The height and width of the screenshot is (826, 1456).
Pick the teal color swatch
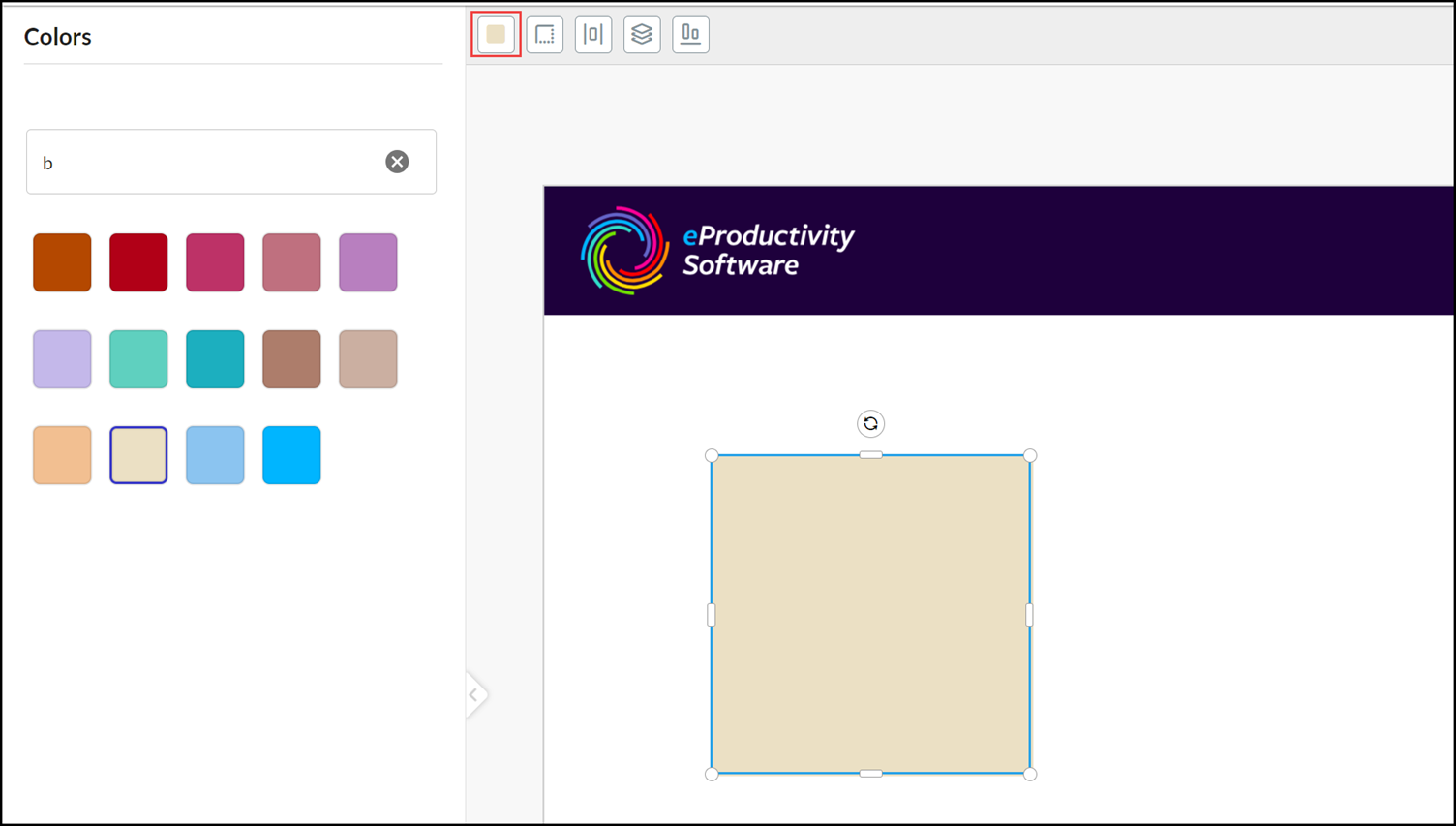215,359
